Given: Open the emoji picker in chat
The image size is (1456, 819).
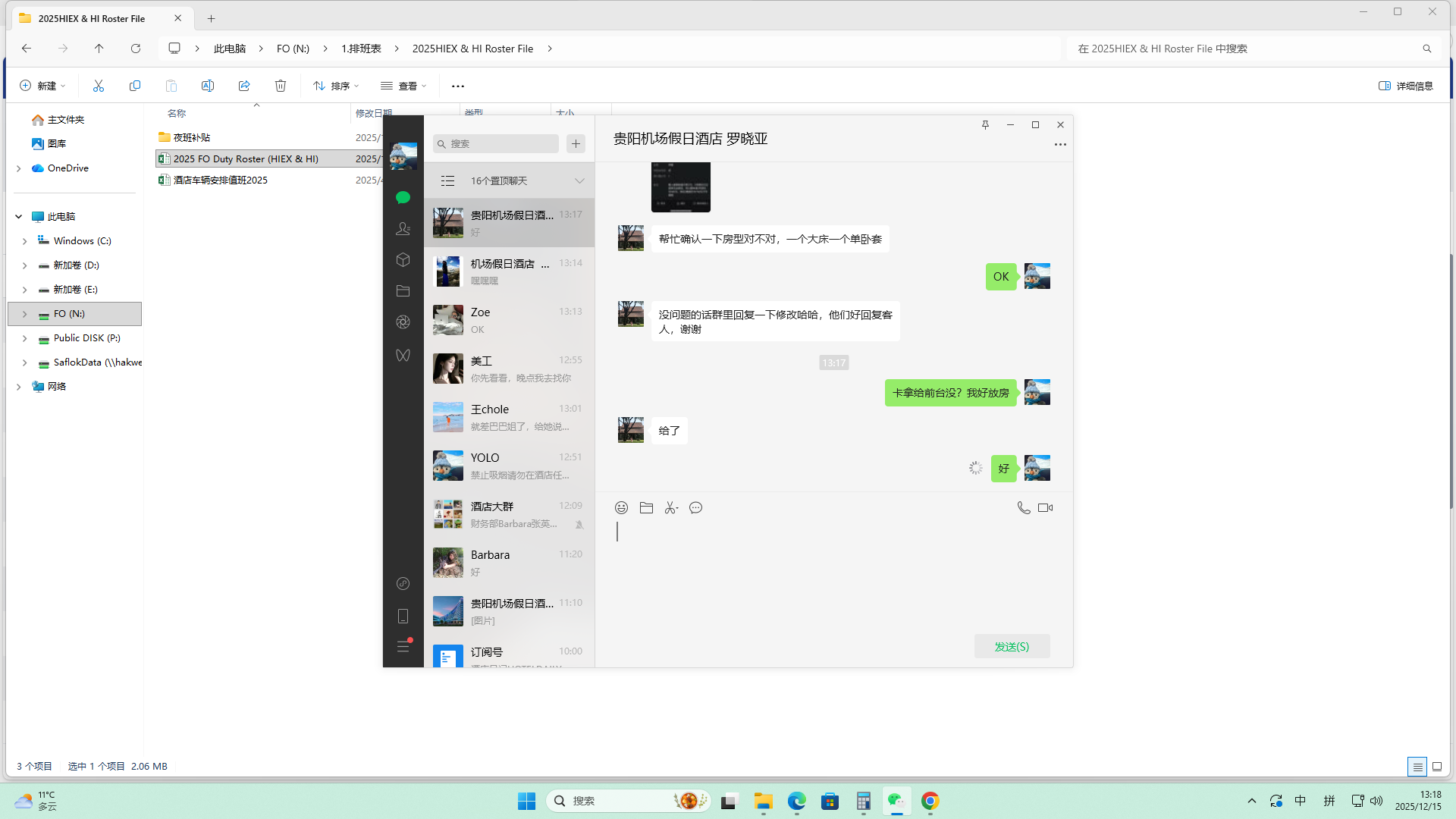Looking at the screenshot, I should pyautogui.click(x=621, y=508).
